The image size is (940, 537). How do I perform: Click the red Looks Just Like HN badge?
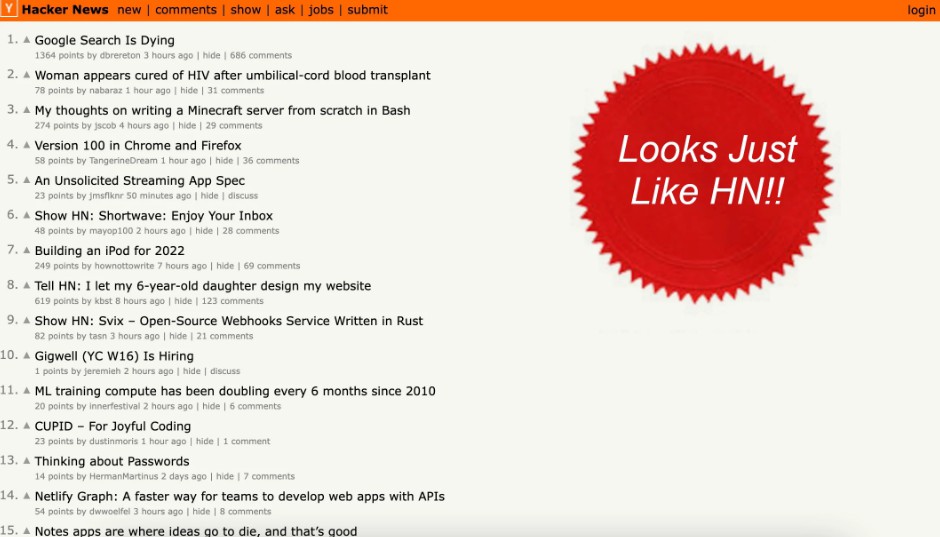click(x=703, y=171)
